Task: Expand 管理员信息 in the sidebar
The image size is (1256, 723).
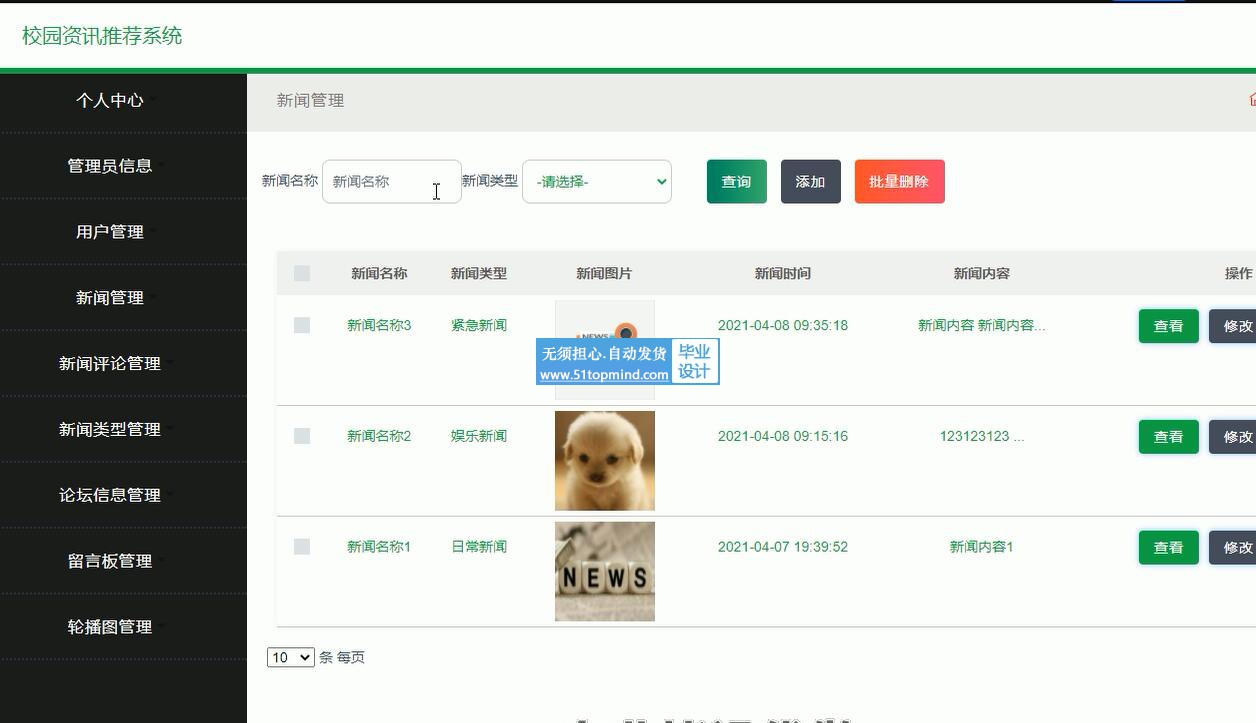Action: pos(110,166)
